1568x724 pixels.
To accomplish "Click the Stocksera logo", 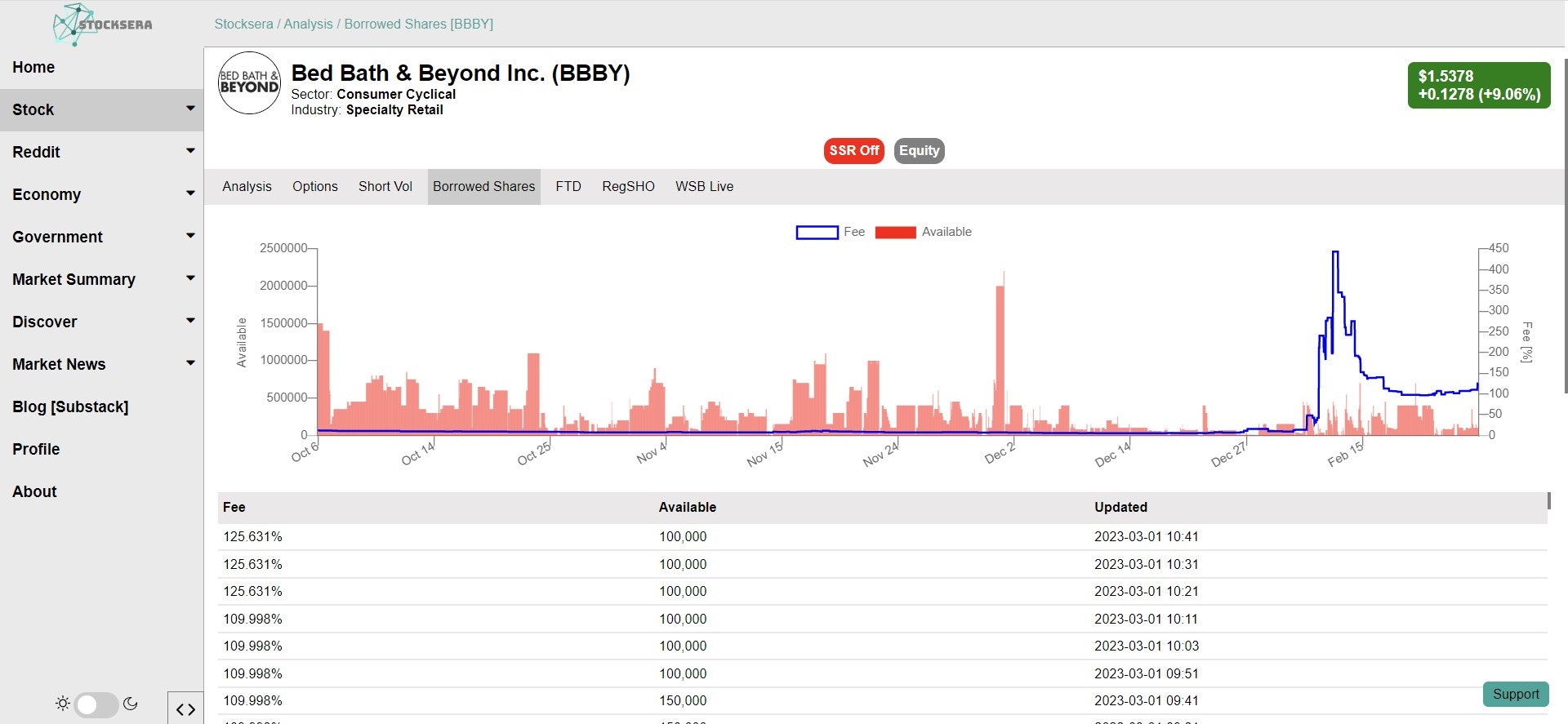I will point(102,24).
